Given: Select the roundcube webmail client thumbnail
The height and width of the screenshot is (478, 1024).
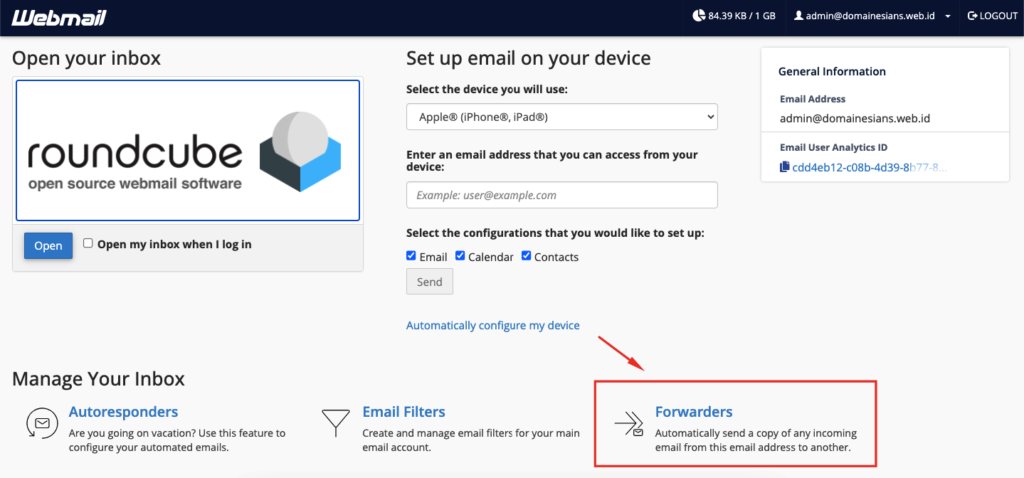Looking at the screenshot, I should [x=188, y=150].
